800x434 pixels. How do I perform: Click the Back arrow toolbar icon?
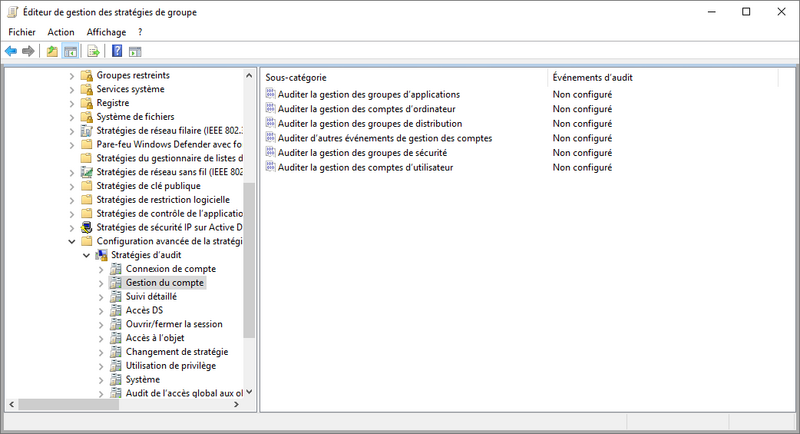(x=11, y=51)
